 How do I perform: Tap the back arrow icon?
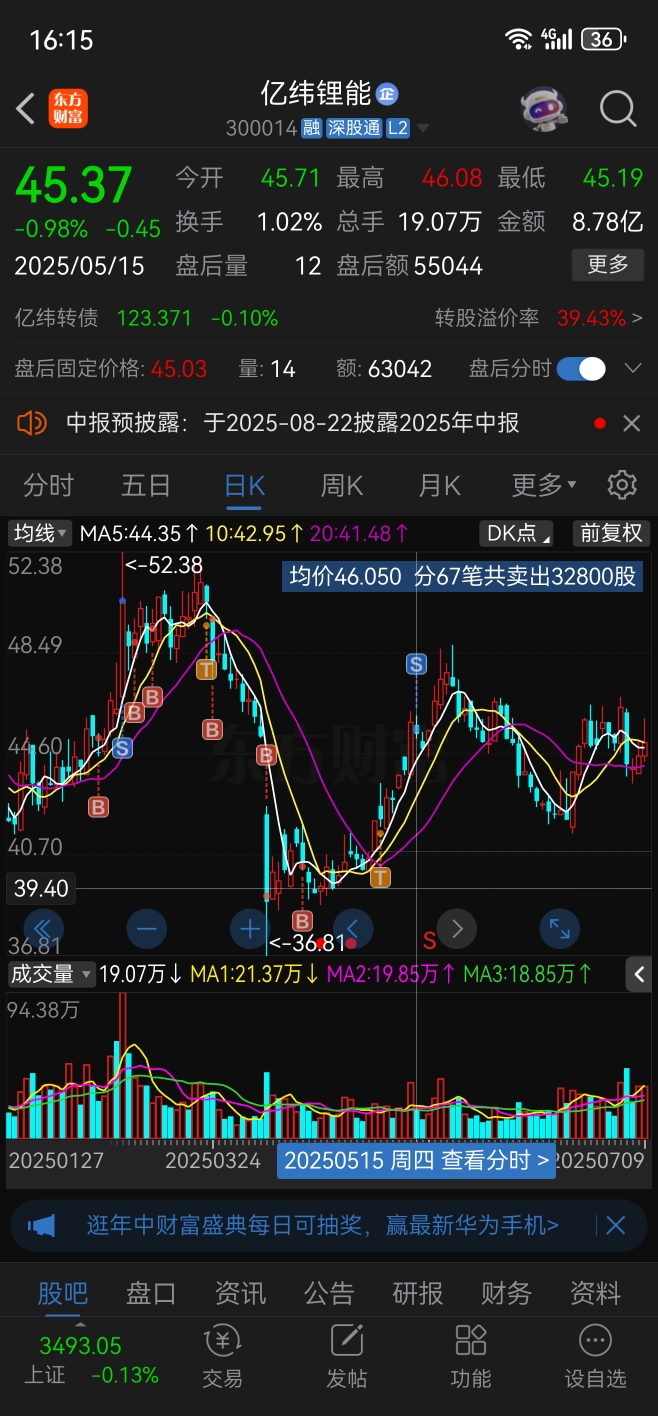(x=26, y=108)
